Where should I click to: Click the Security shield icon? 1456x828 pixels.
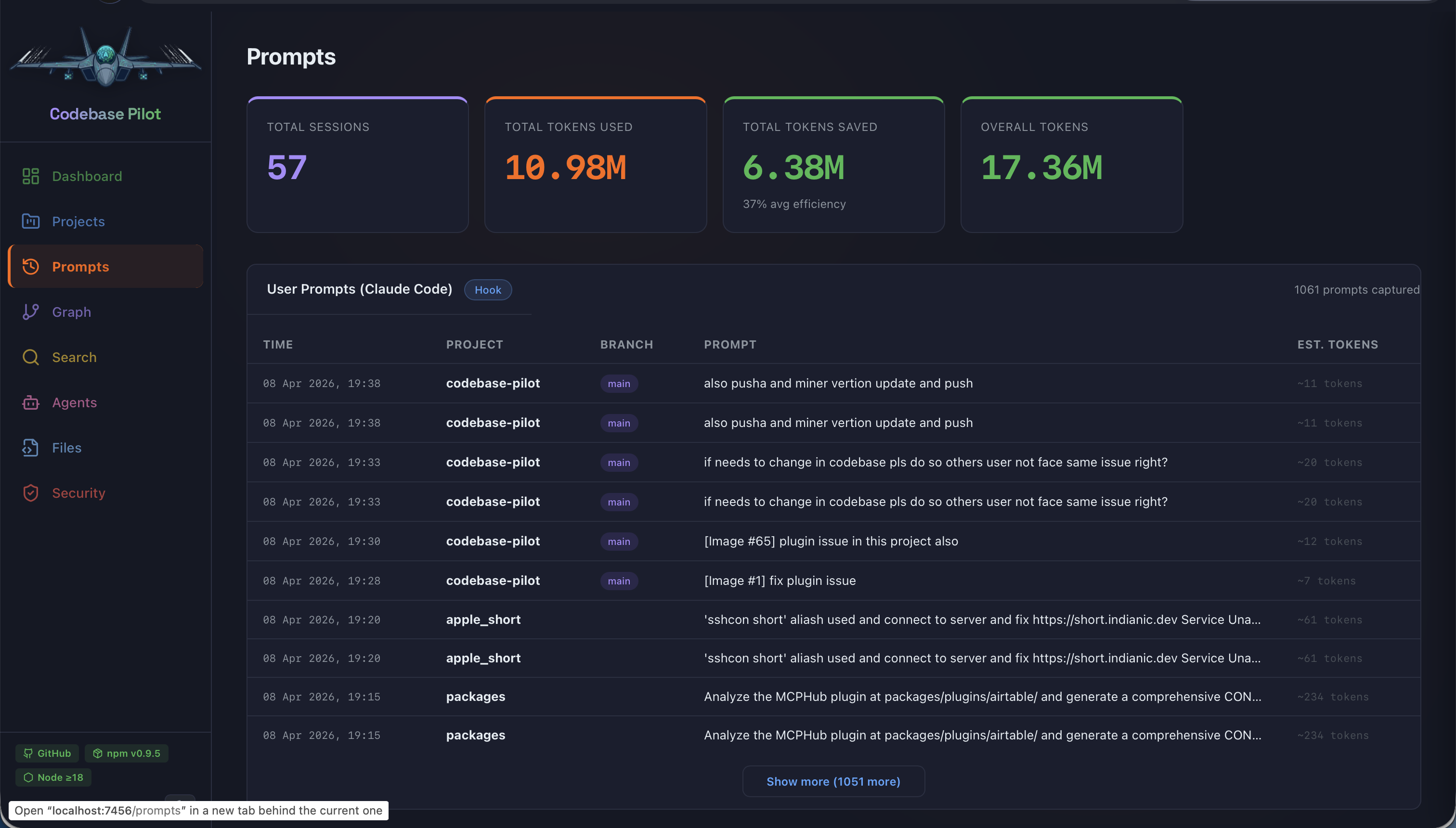coord(31,492)
